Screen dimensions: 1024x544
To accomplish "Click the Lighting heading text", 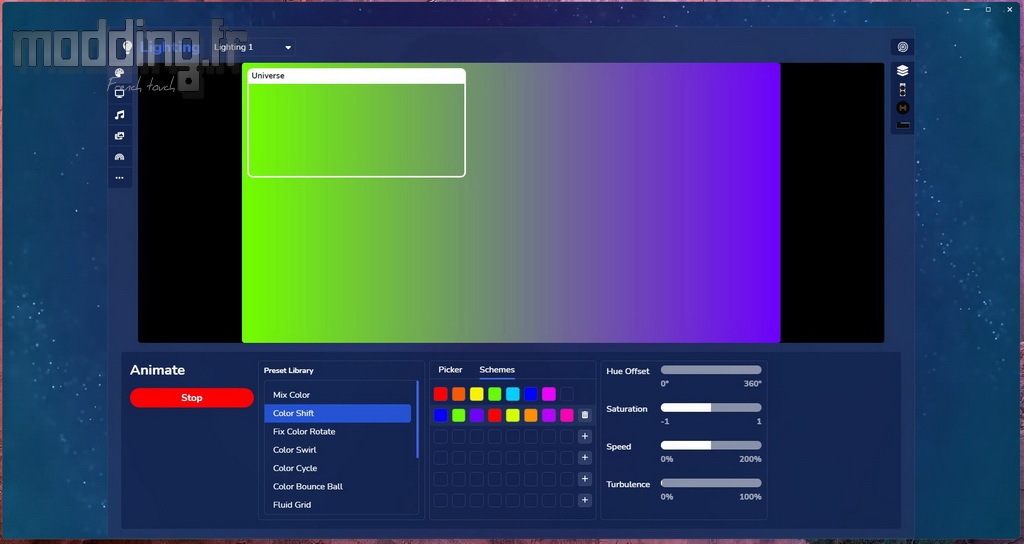I will coord(169,47).
